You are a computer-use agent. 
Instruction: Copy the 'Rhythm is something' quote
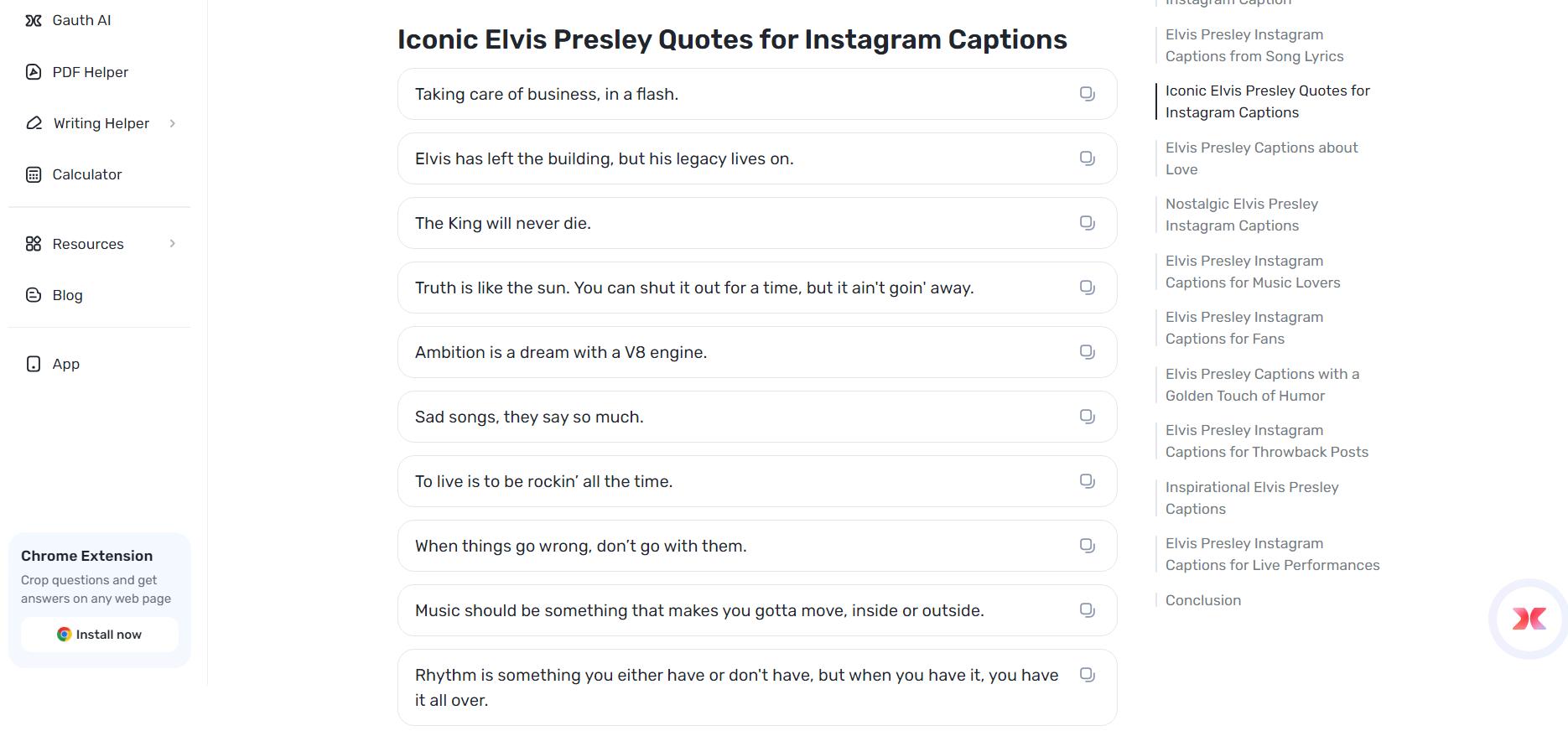point(1088,674)
